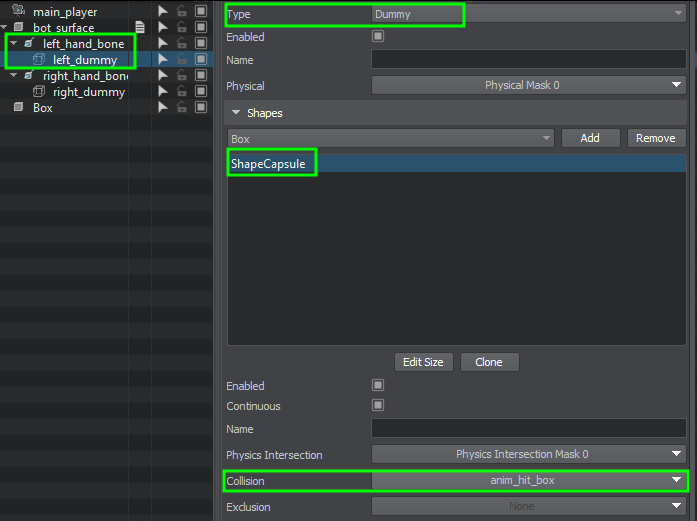Toggle the body Enabled checkbox below Type
Screen dimensions: 697x521
click(x=377, y=37)
